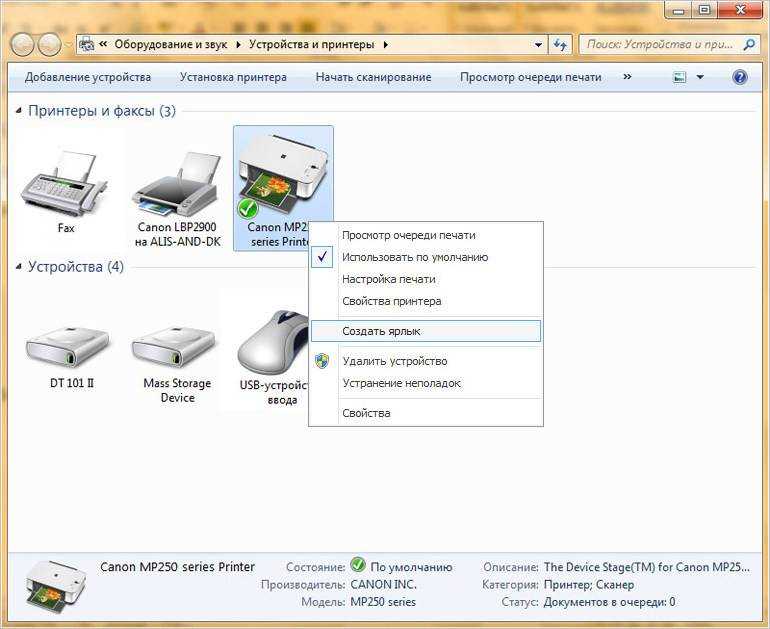Click Начать сканирование on toolbar
Screen dimensions: 770x629
click(373, 77)
